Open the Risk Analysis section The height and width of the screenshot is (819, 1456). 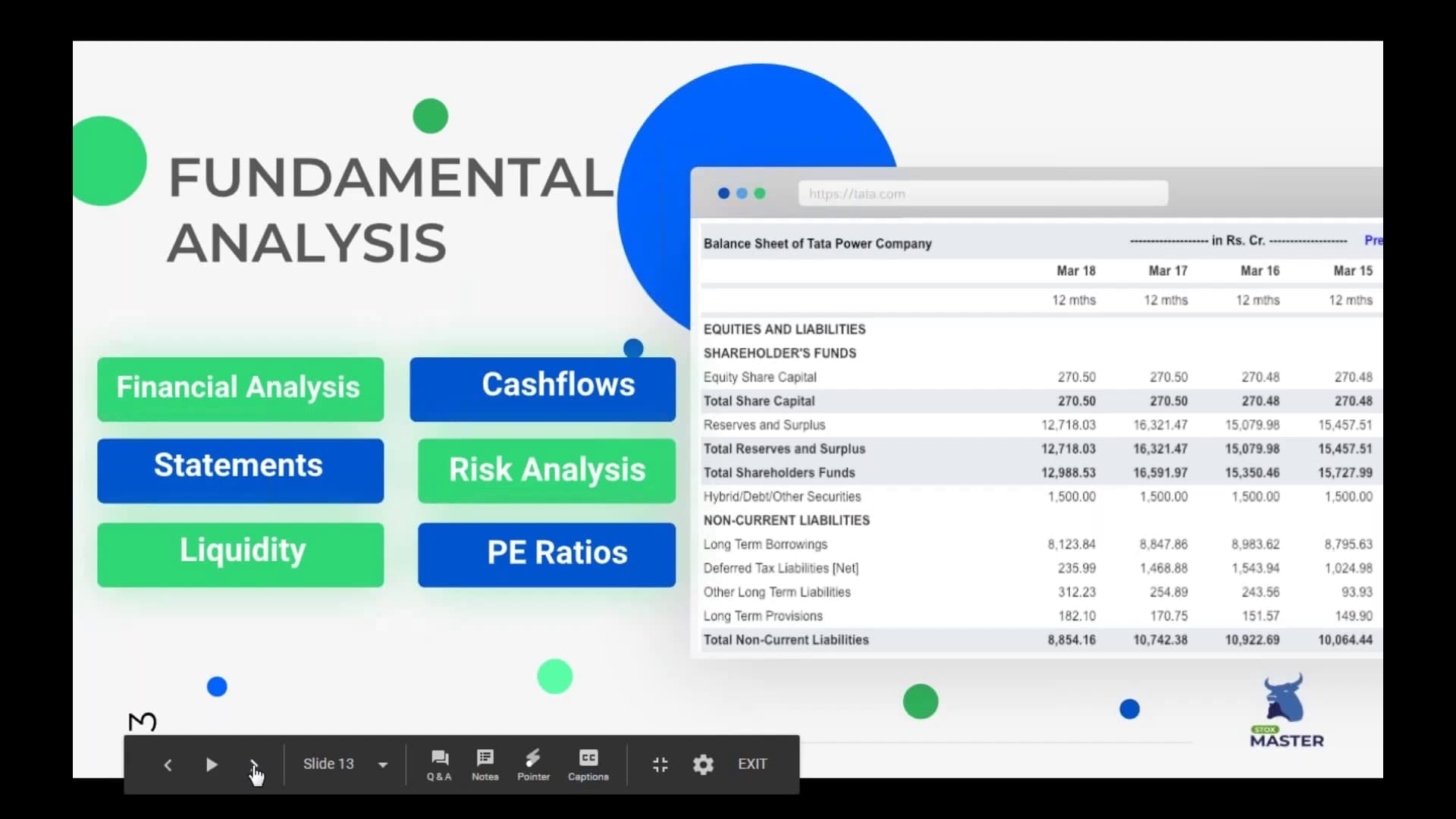[547, 470]
